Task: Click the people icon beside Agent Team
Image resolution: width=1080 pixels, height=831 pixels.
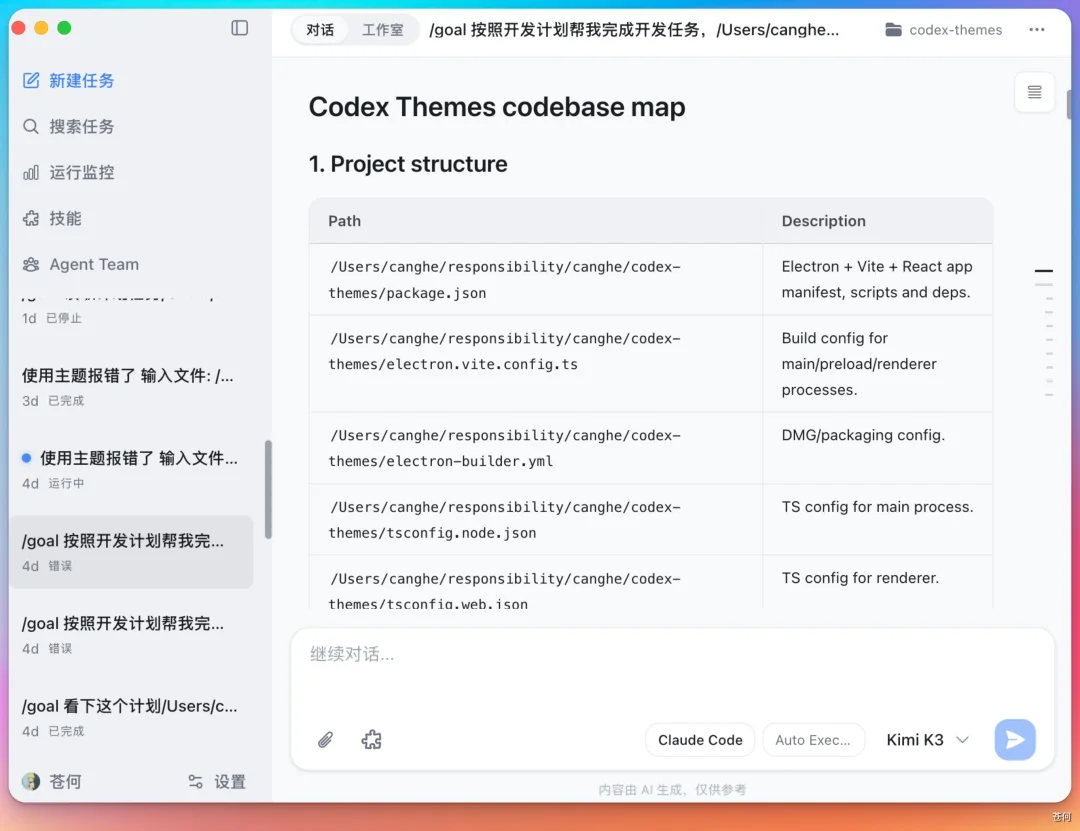Action: [x=31, y=265]
